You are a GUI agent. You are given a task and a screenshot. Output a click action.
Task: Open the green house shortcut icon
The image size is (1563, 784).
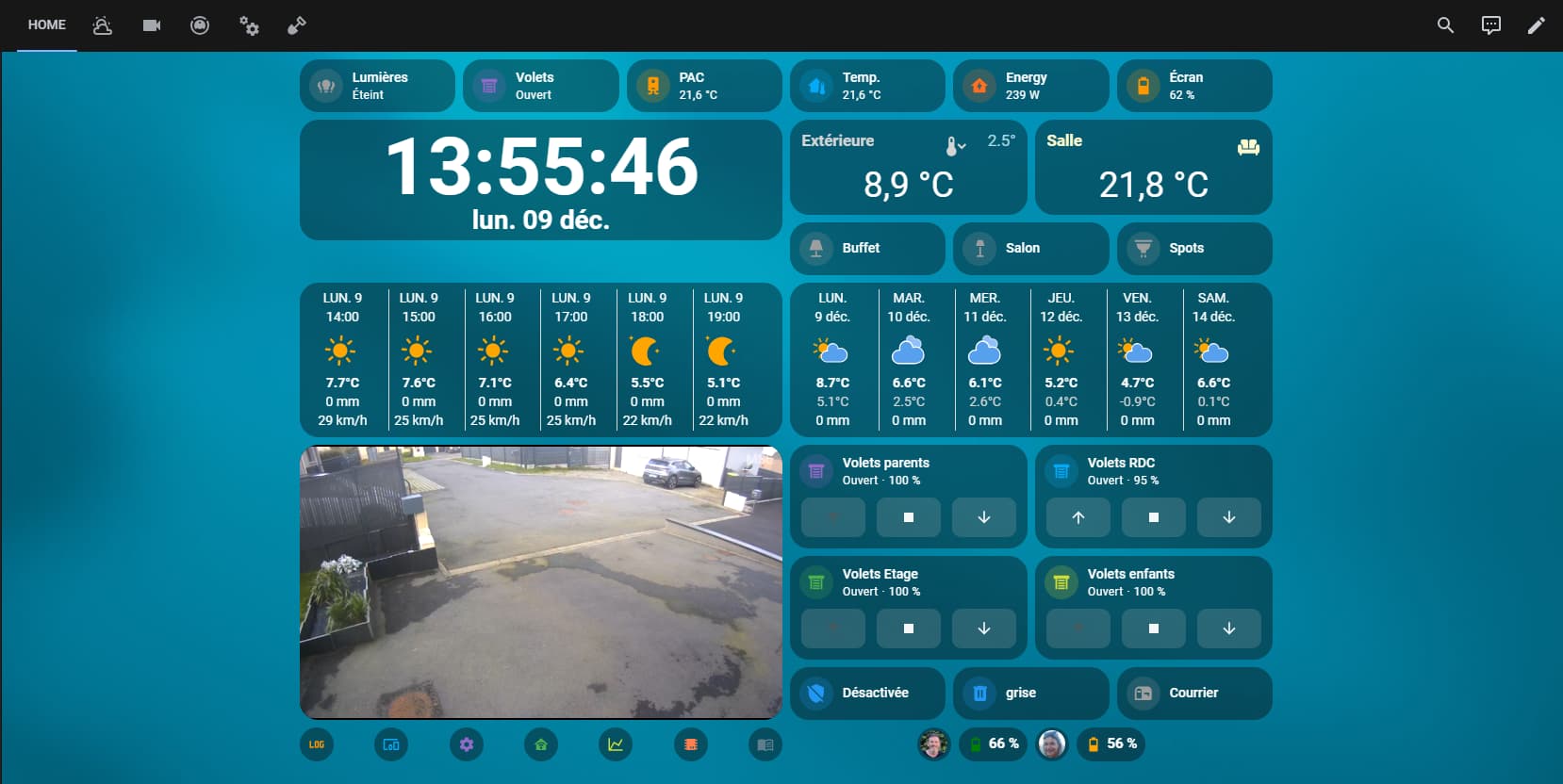(x=541, y=744)
